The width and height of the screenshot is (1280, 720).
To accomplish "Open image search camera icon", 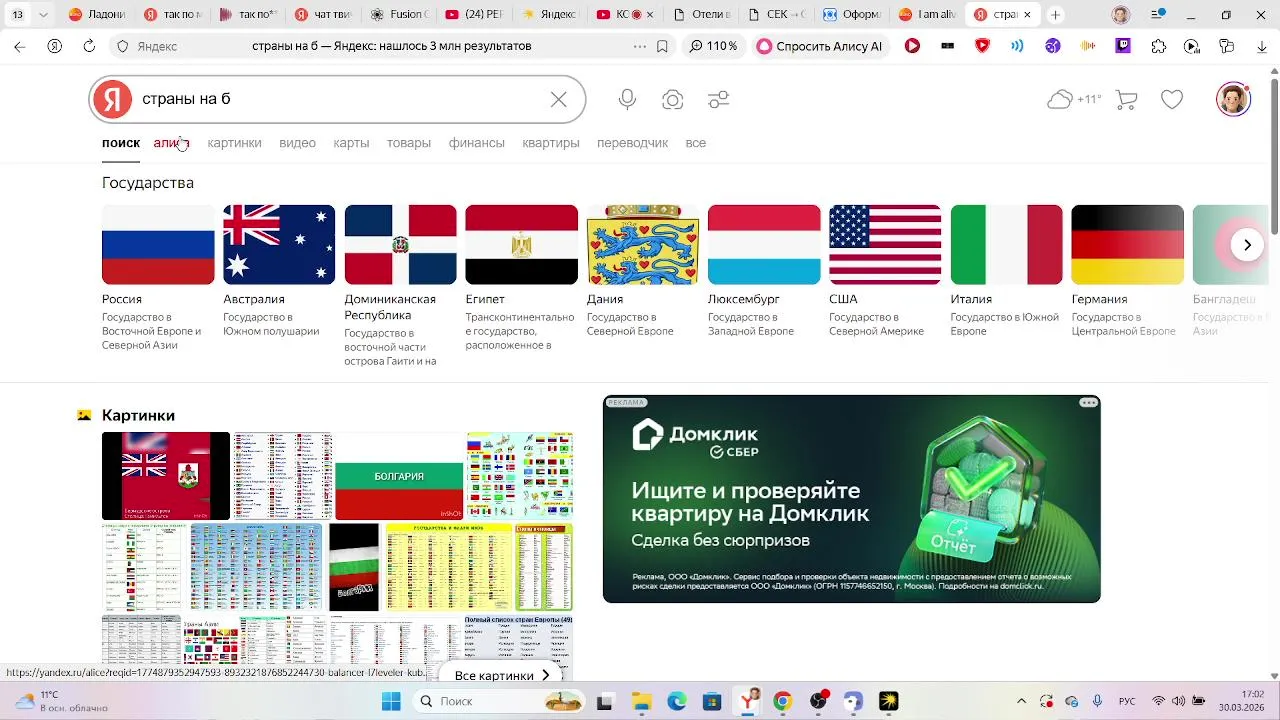I will coord(673,99).
